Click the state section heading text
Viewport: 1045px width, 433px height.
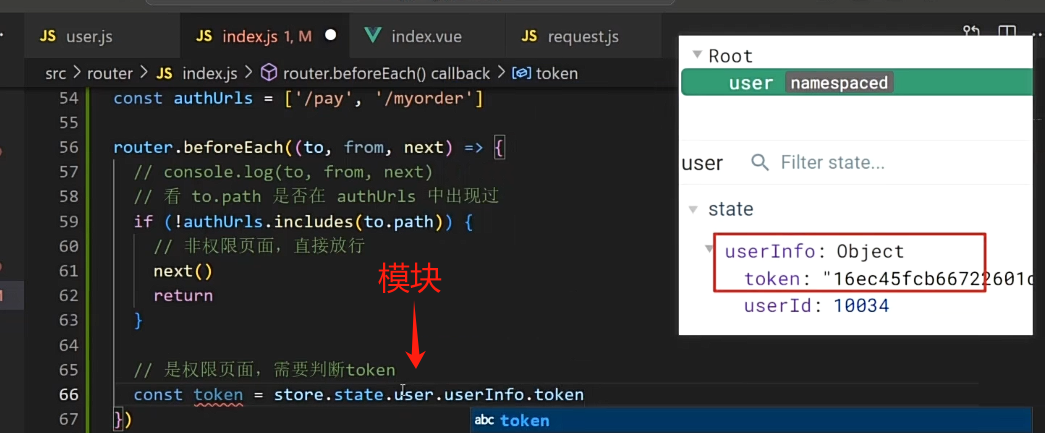coord(730,209)
